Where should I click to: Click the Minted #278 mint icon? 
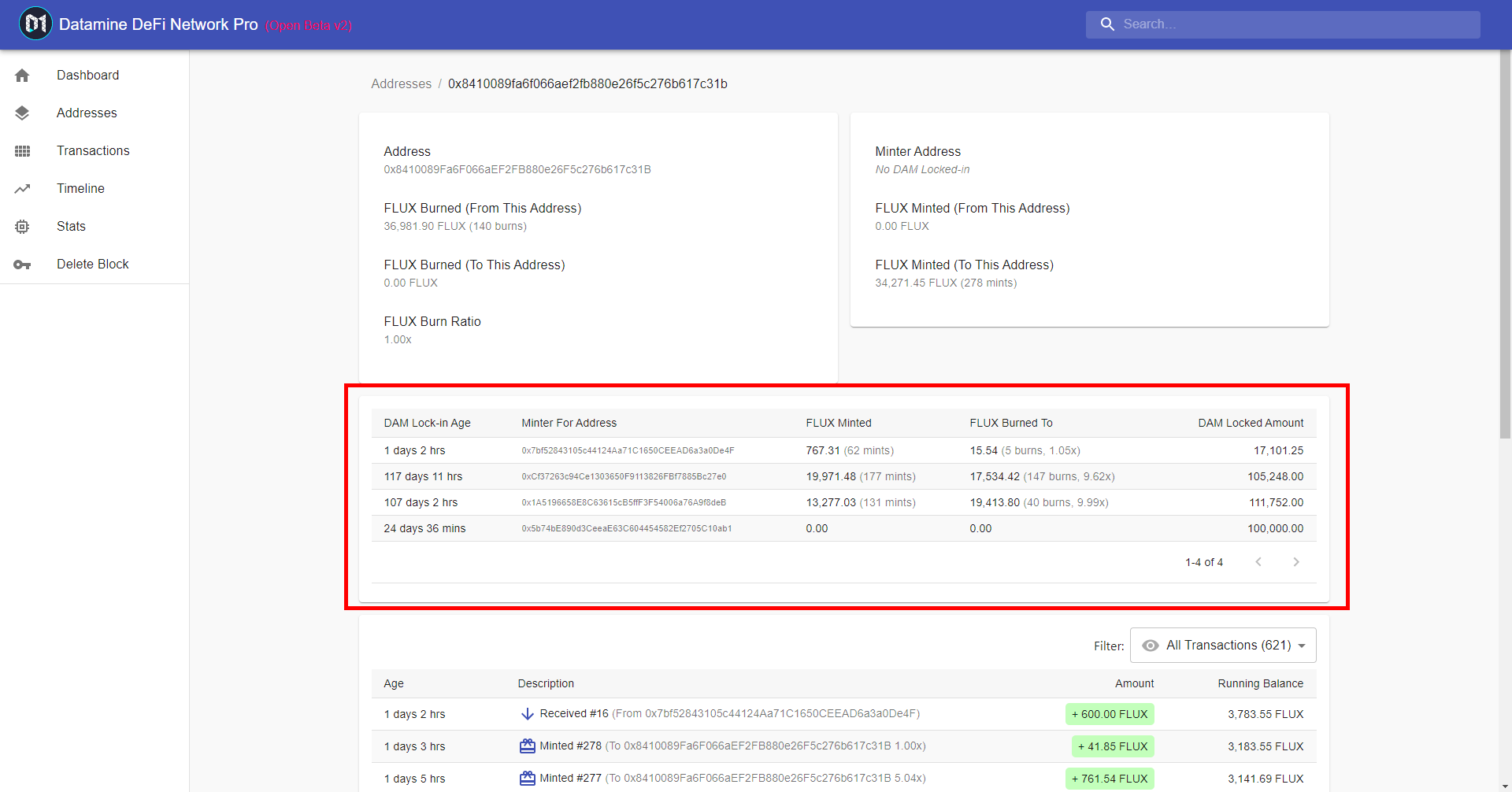528,746
